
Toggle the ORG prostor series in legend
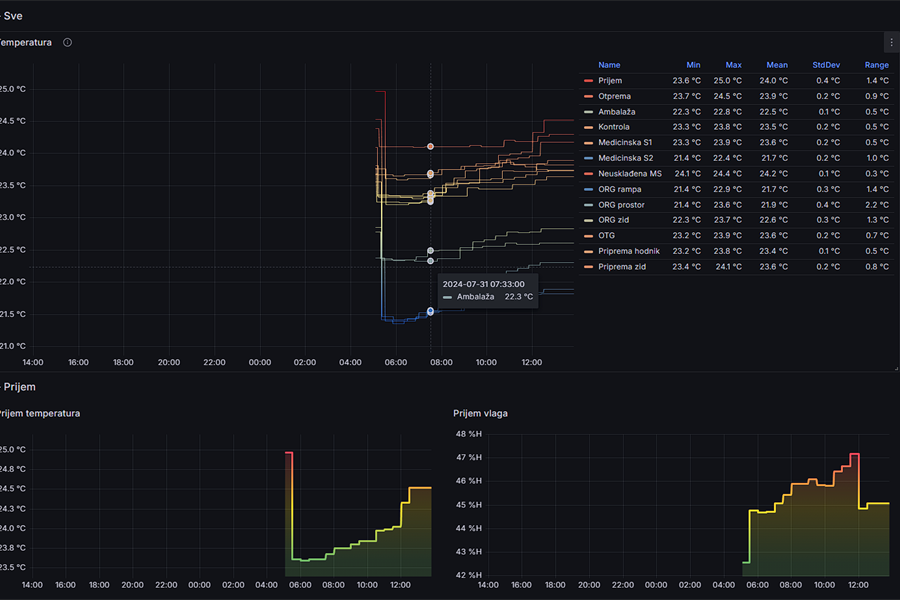pyautogui.click(x=621, y=205)
